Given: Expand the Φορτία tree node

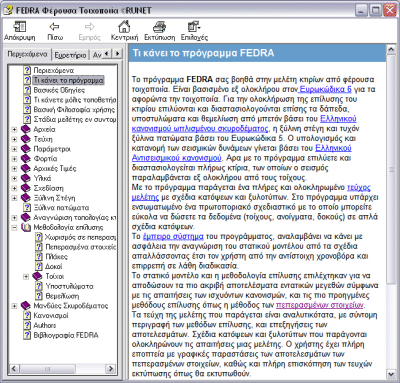Looking at the screenshot, I should 14,159.
